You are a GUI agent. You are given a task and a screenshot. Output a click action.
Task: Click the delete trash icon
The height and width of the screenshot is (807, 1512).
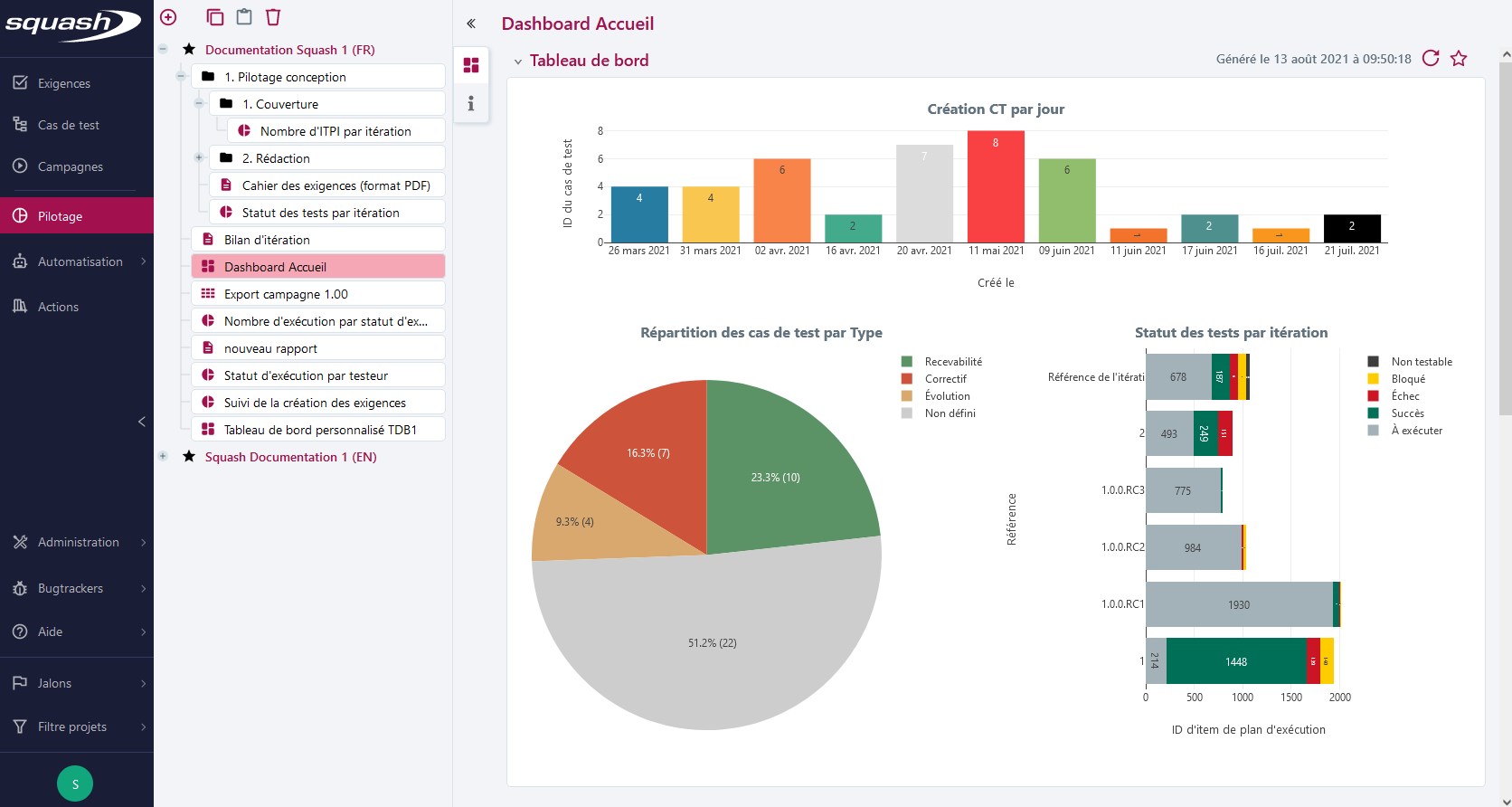click(273, 17)
